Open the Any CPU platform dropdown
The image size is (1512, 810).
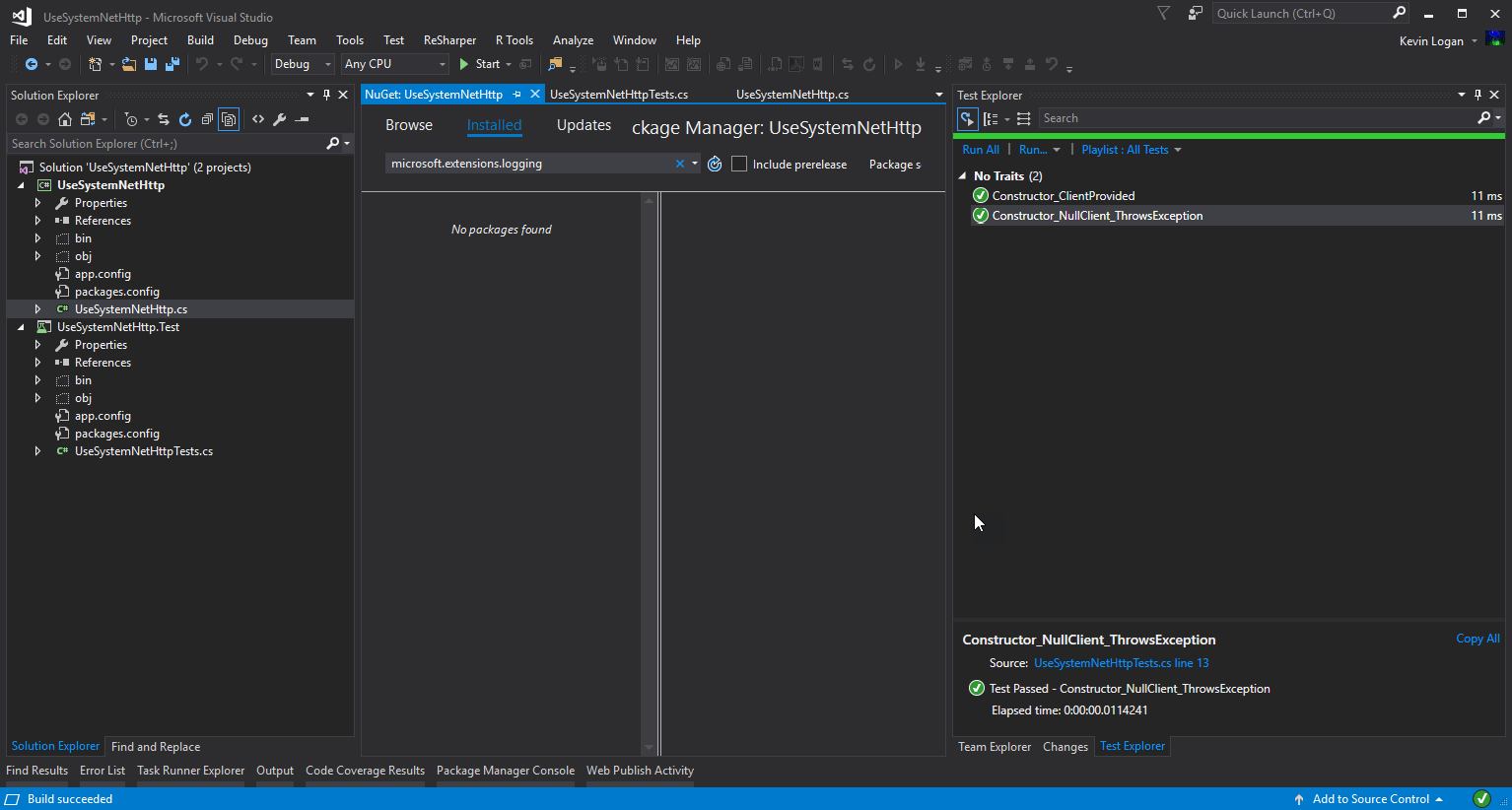(395, 64)
